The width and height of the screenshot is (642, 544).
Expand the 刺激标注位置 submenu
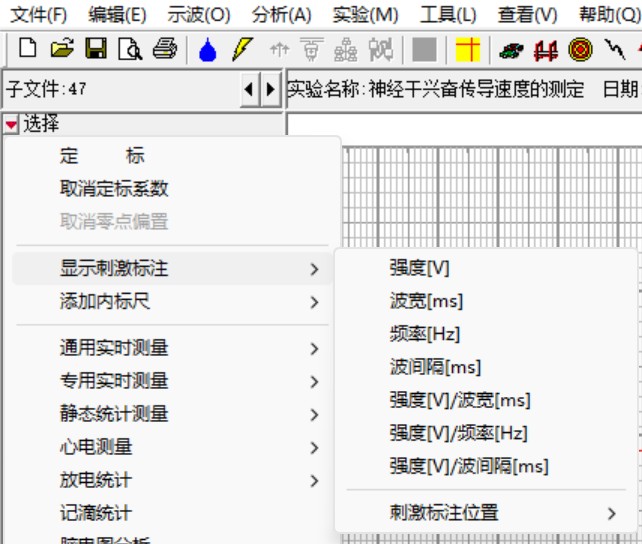[486, 512]
